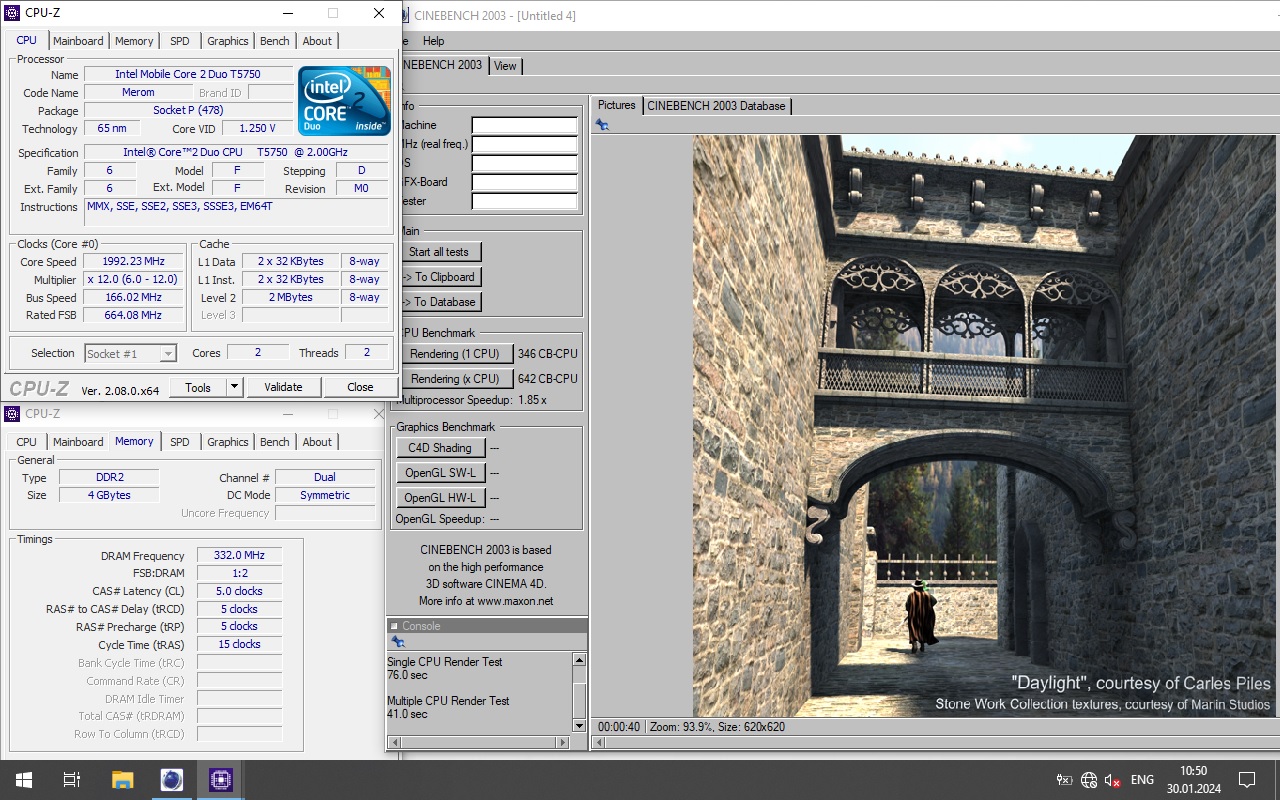The width and height of the screenshot is (1280, 800).
Task: Click the CPU-Z icon in the taskbar
Action: (220, 780)
